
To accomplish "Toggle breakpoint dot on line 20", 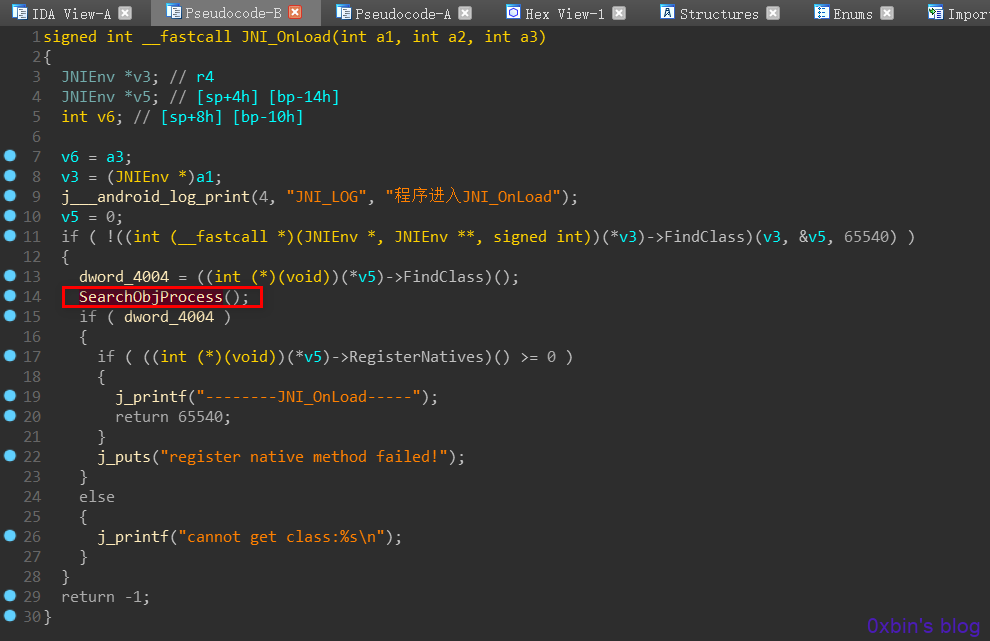I will click(x=10, y=416).
